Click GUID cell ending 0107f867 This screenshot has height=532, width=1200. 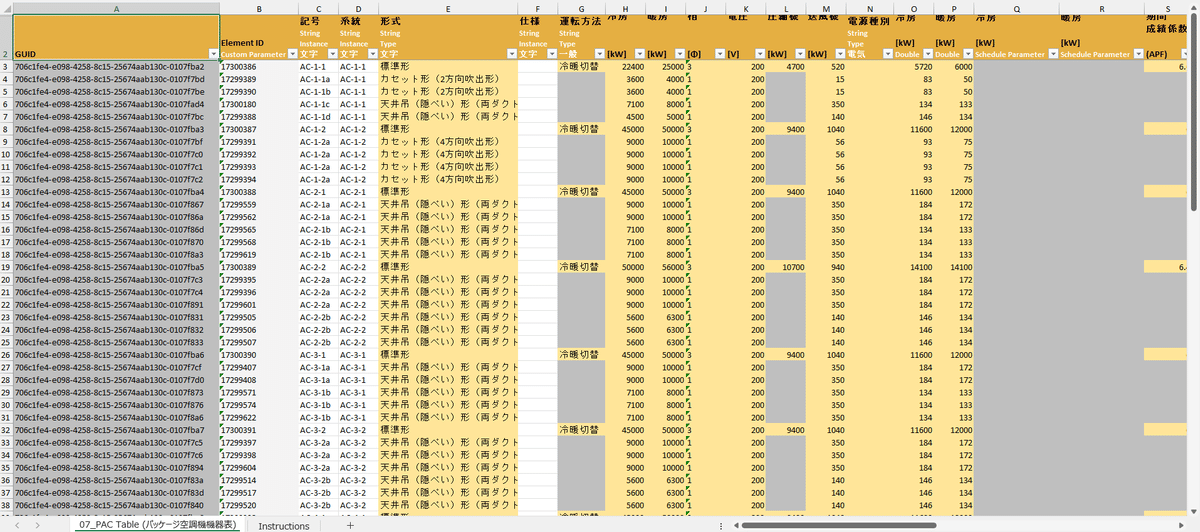pyautogui.click(x=116, y=204)
